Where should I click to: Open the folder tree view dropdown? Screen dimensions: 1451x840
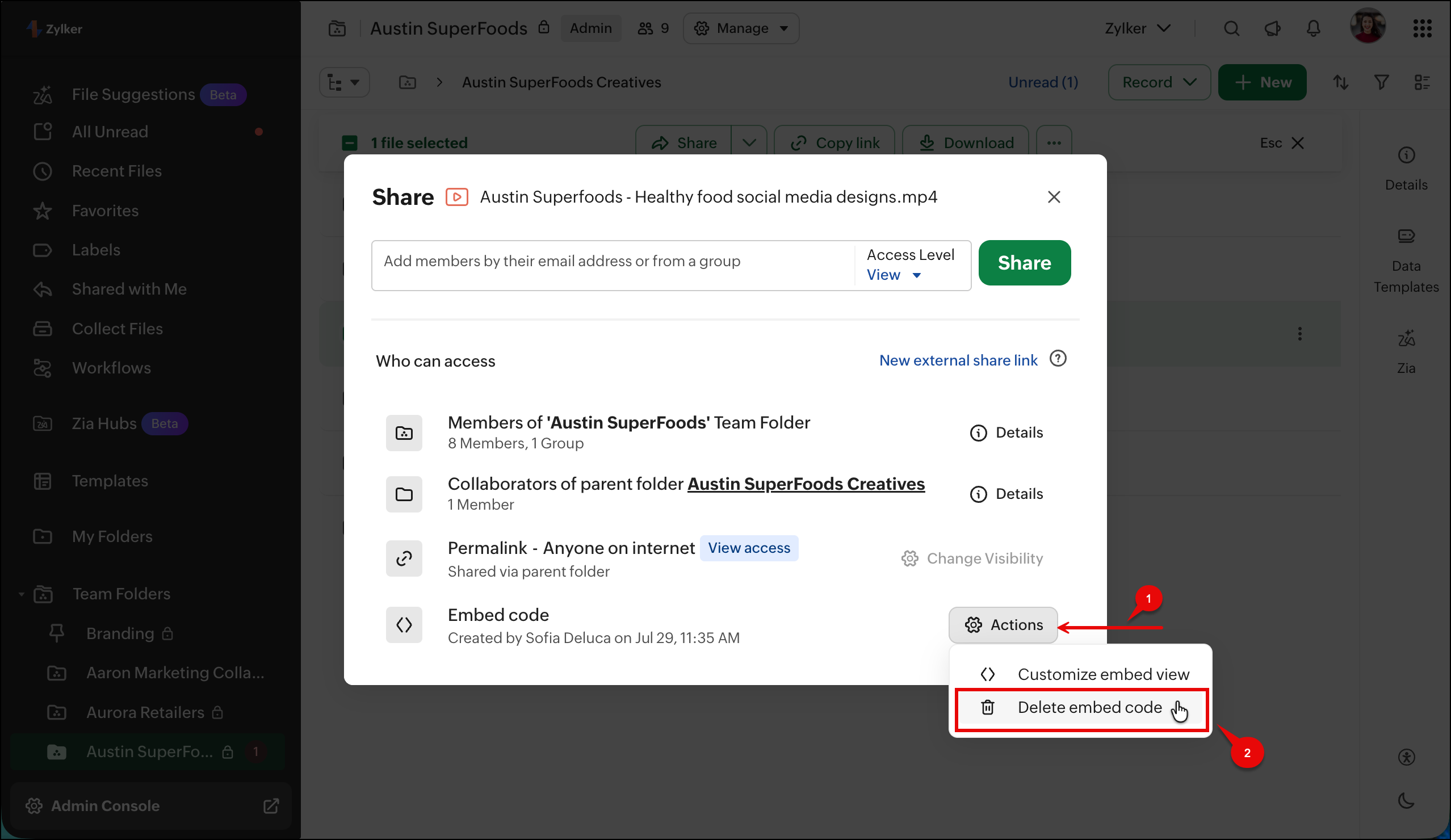click(345, 82)
